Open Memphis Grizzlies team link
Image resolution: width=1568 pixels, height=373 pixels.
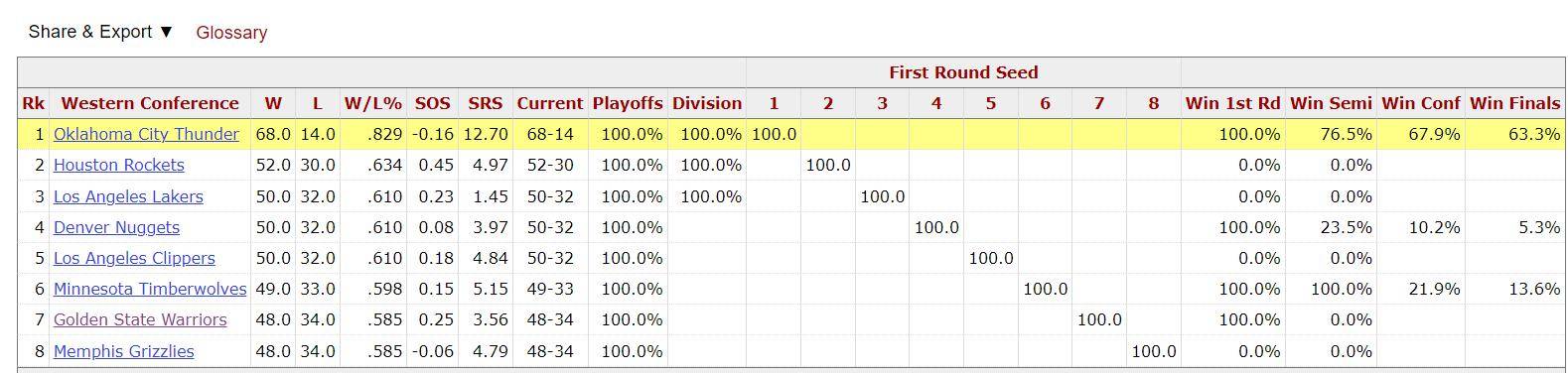[x=123, y=351]
